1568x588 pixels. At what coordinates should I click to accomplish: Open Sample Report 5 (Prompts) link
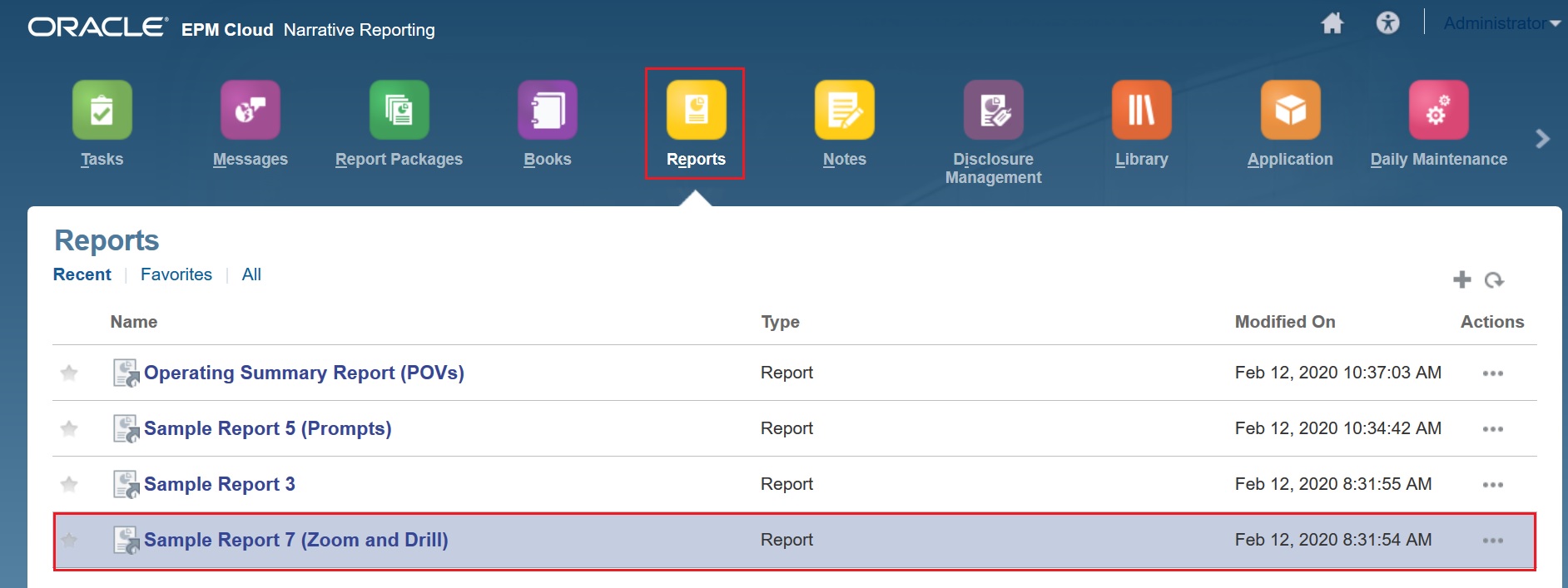(x=267, y=428)
